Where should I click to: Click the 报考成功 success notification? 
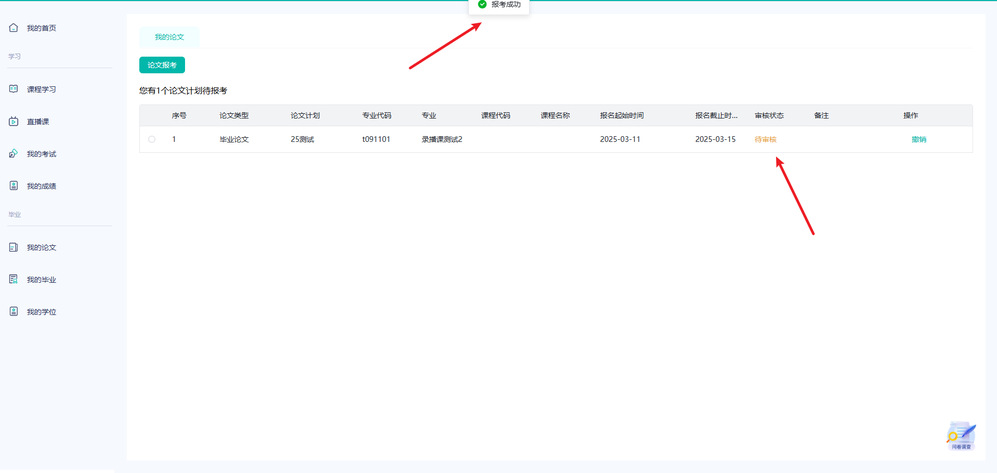(499, 5)
